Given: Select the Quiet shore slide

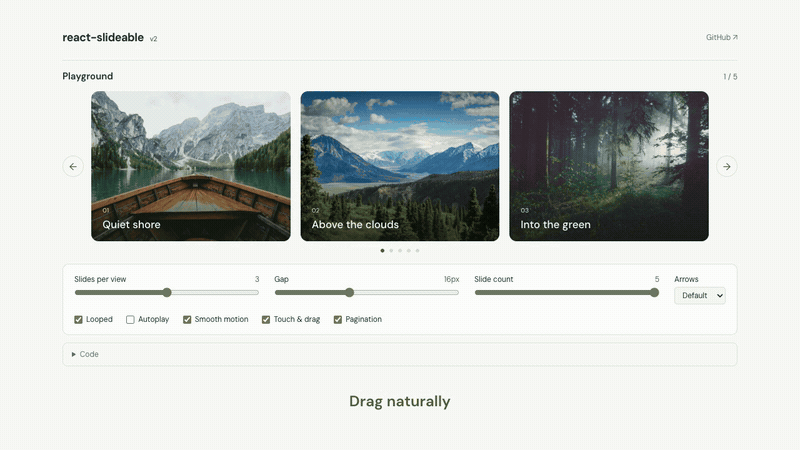Looking at the screenshot, I should (191, 166).
